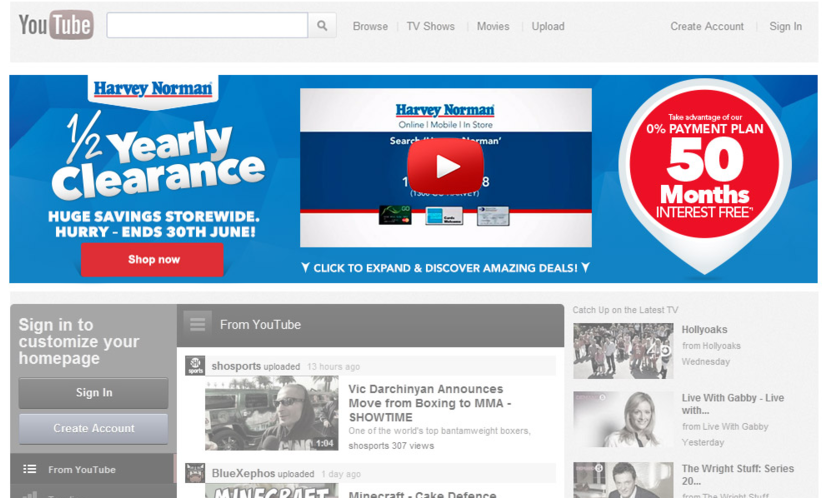Open the Hollyoaks show thumbnail
828x498 pixels.
623,351
